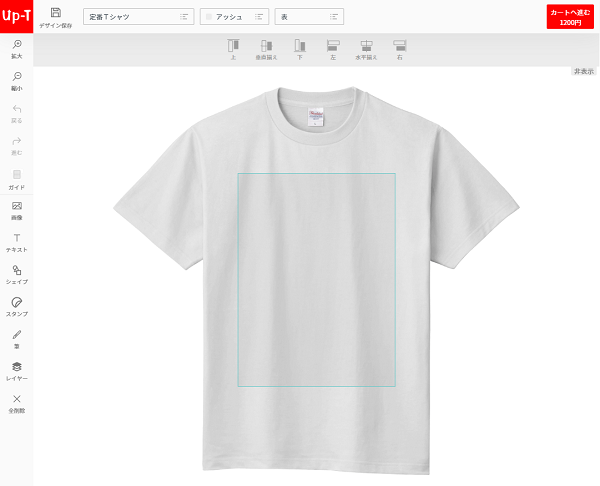Open the レイヤー layers panel

(16, 371)
